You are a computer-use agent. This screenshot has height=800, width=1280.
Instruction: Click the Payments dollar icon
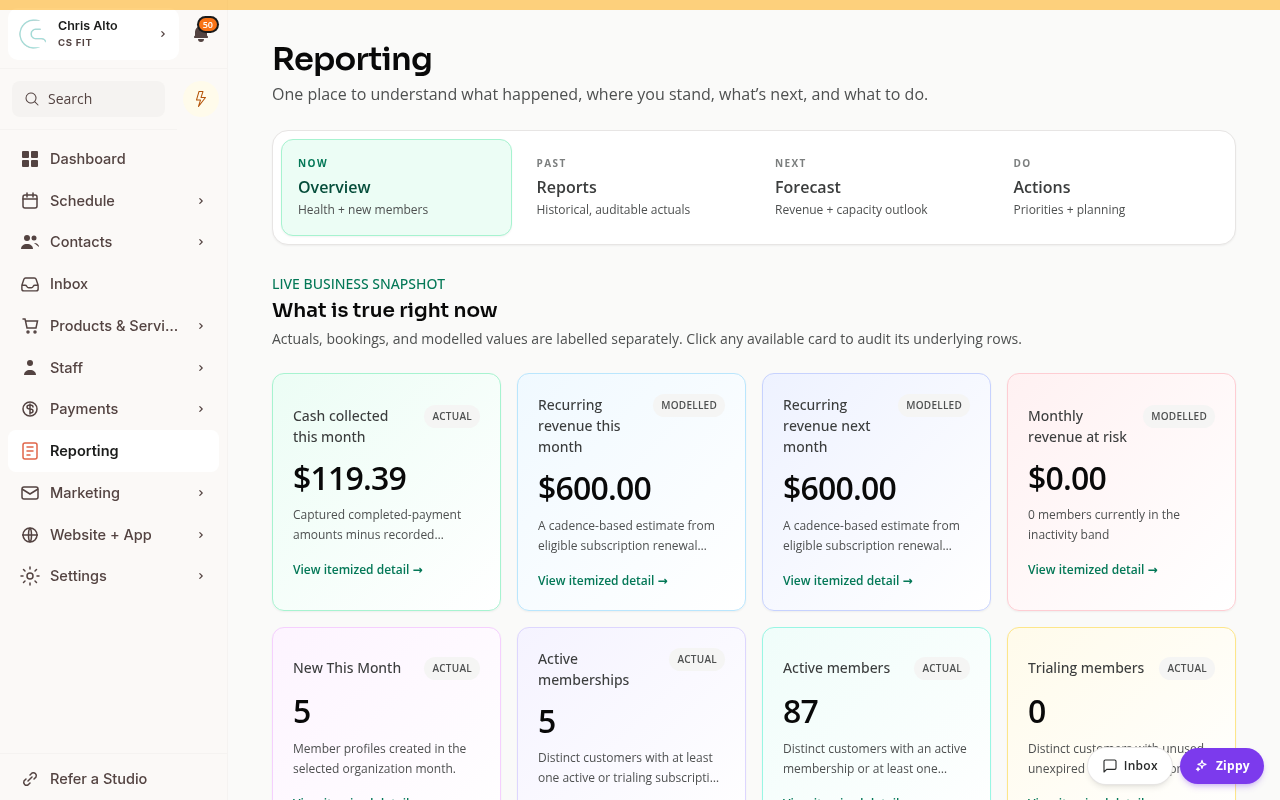[30, 409]
